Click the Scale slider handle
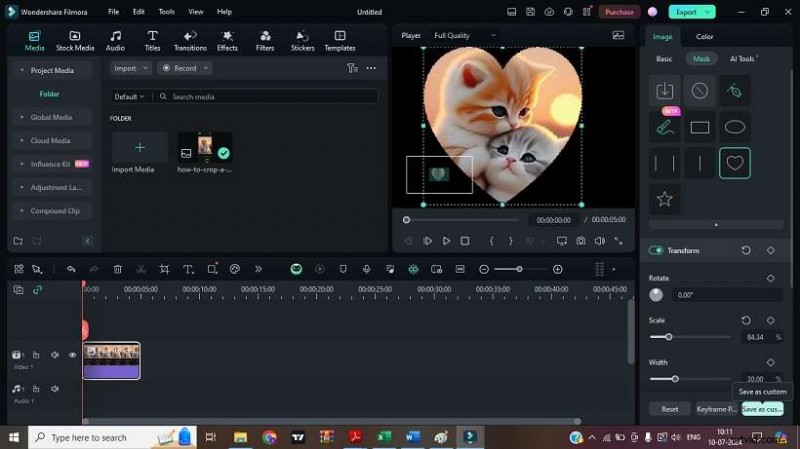This screenshot has height=449, width=800. [669, 337]
